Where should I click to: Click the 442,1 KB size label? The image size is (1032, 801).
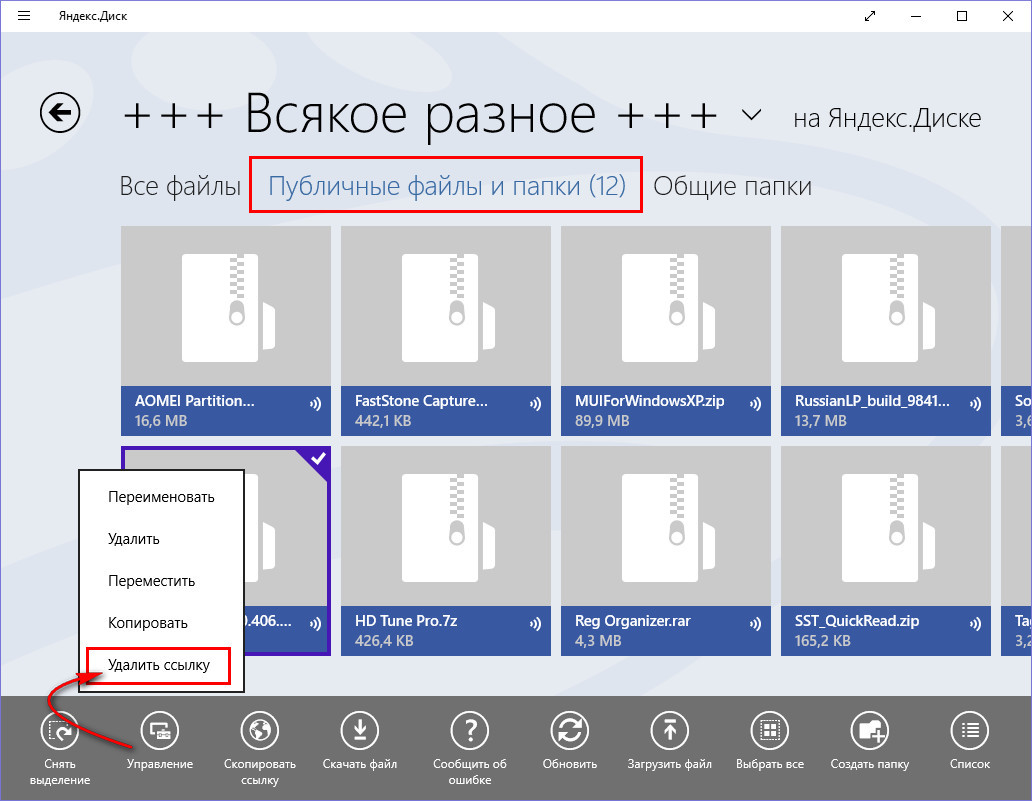click(383, 421)
